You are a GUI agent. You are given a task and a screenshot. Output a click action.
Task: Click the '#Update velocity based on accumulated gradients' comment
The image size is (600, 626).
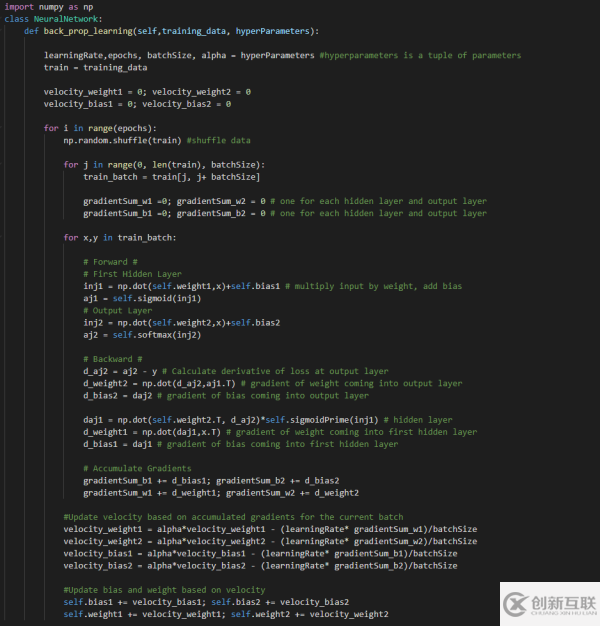click(x=234, y=517)
